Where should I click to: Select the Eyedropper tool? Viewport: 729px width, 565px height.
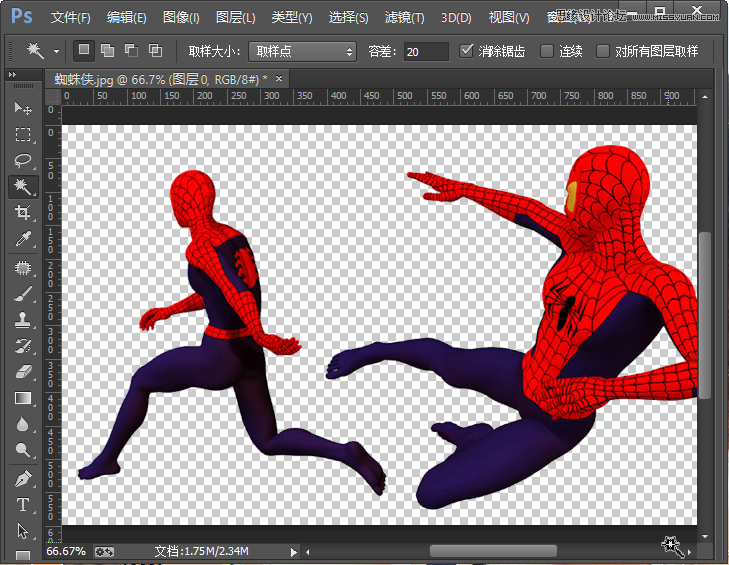click(x=23, y=239)
